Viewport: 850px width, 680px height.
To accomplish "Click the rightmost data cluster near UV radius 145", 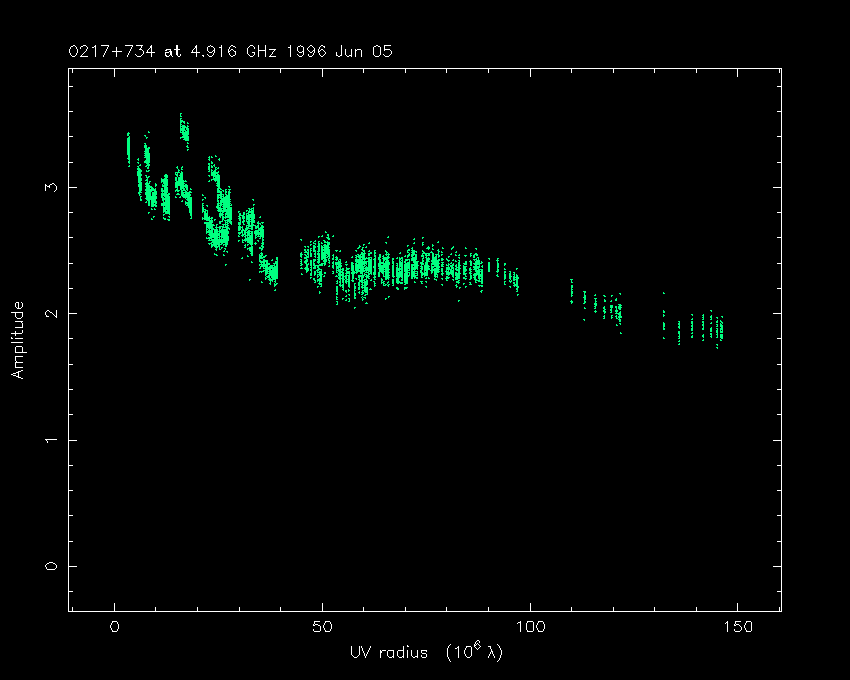I will click(x=718, y=329).
